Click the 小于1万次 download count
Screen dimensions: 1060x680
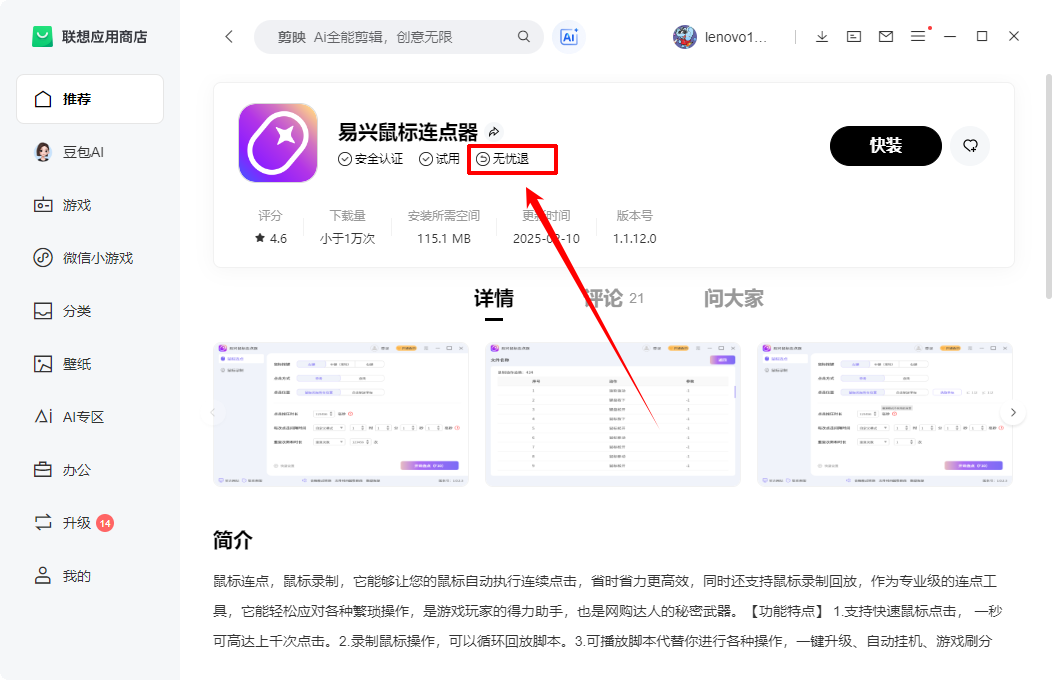point(347,239)
